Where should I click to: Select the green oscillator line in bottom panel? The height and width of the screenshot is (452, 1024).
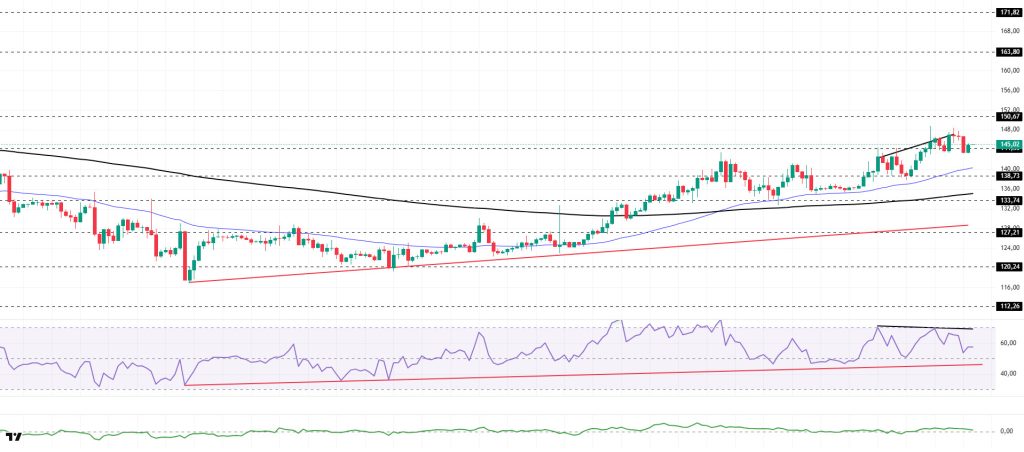pos(500,431)
